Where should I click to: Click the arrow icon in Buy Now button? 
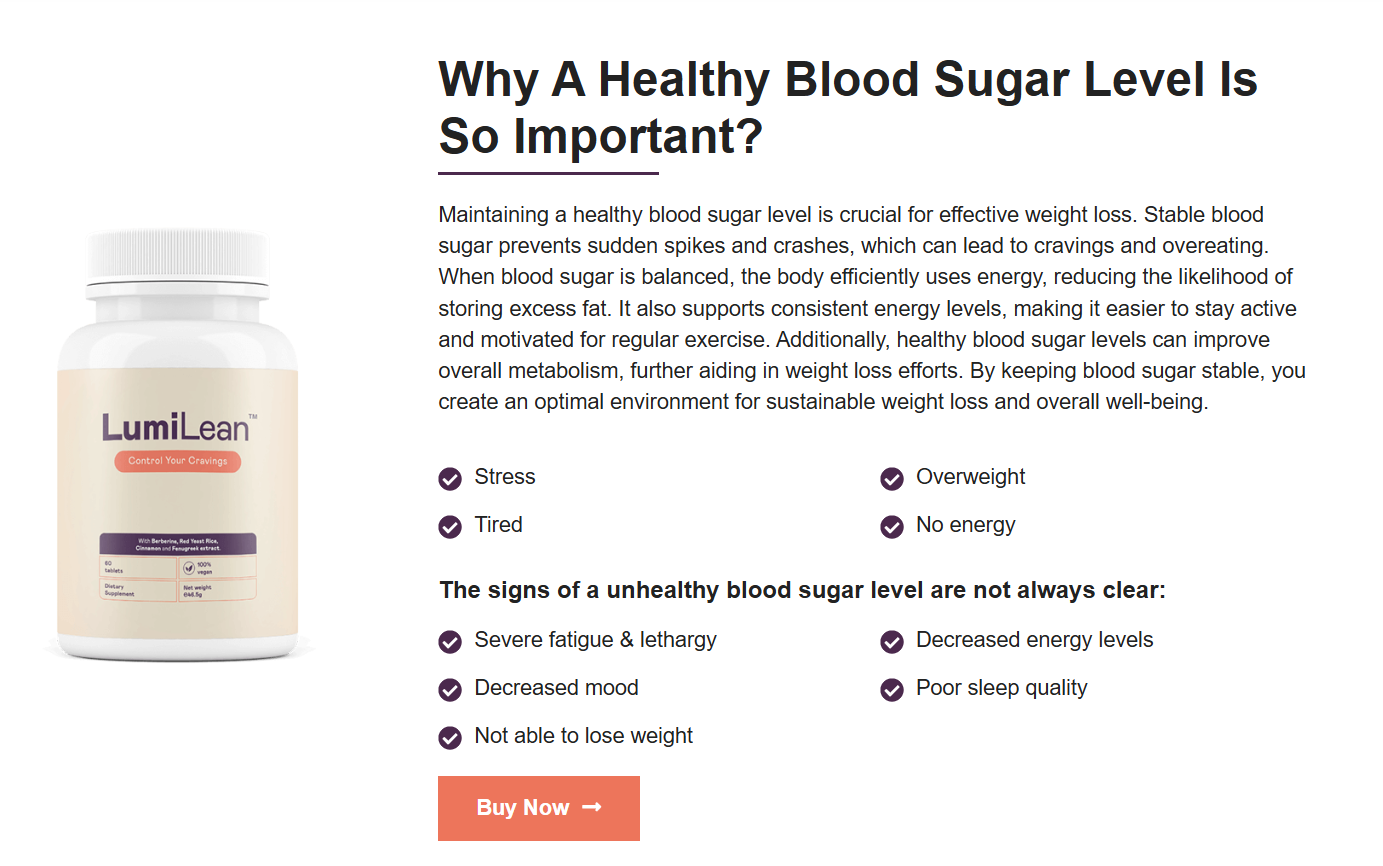592,807
